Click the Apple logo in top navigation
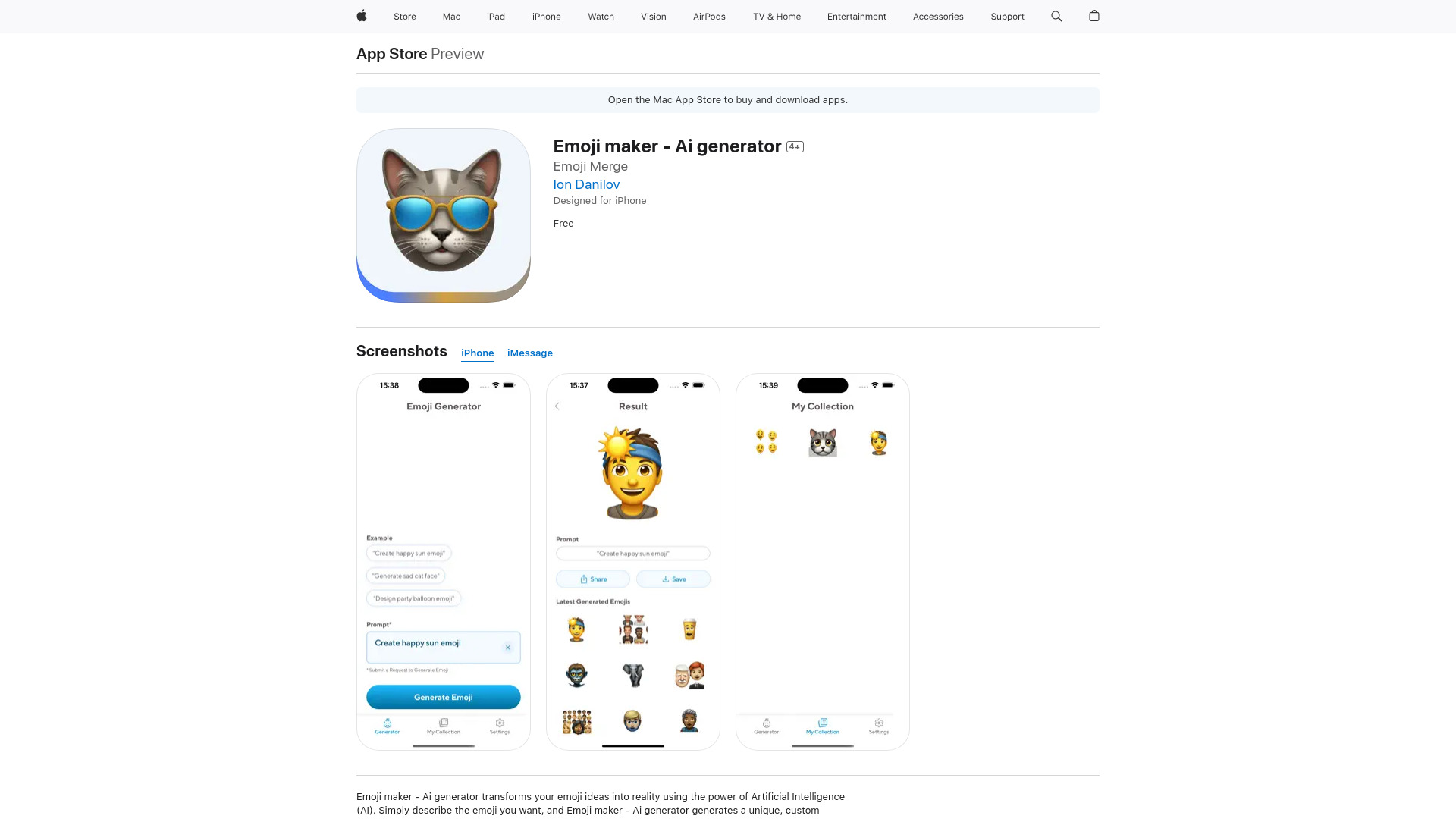Image resolution: width=1456 pixels, height=819 pixels. pyautogui.click(x=361, y=16)
